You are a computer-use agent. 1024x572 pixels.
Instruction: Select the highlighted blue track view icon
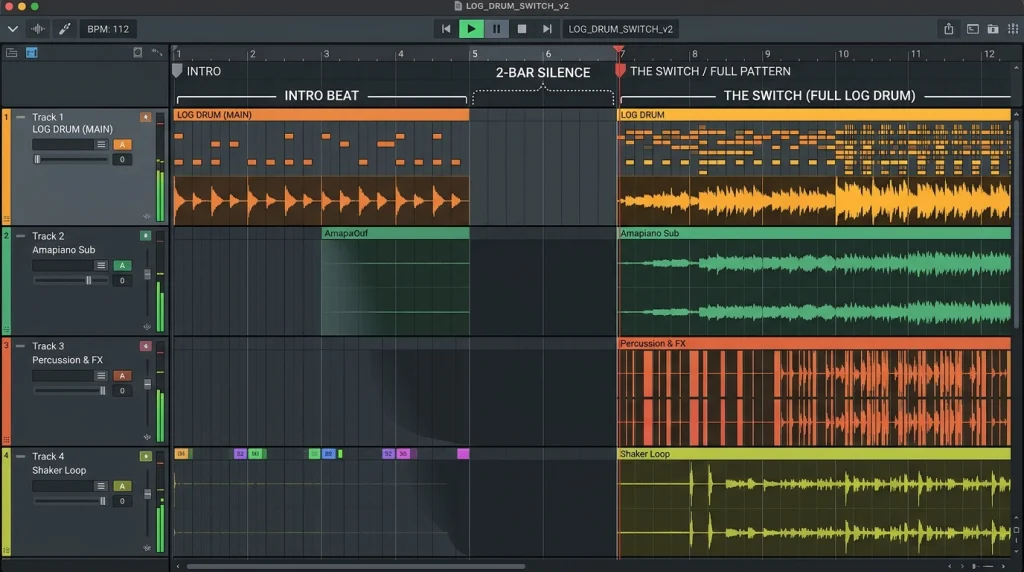pyautogui.click(x=31, y=52)
